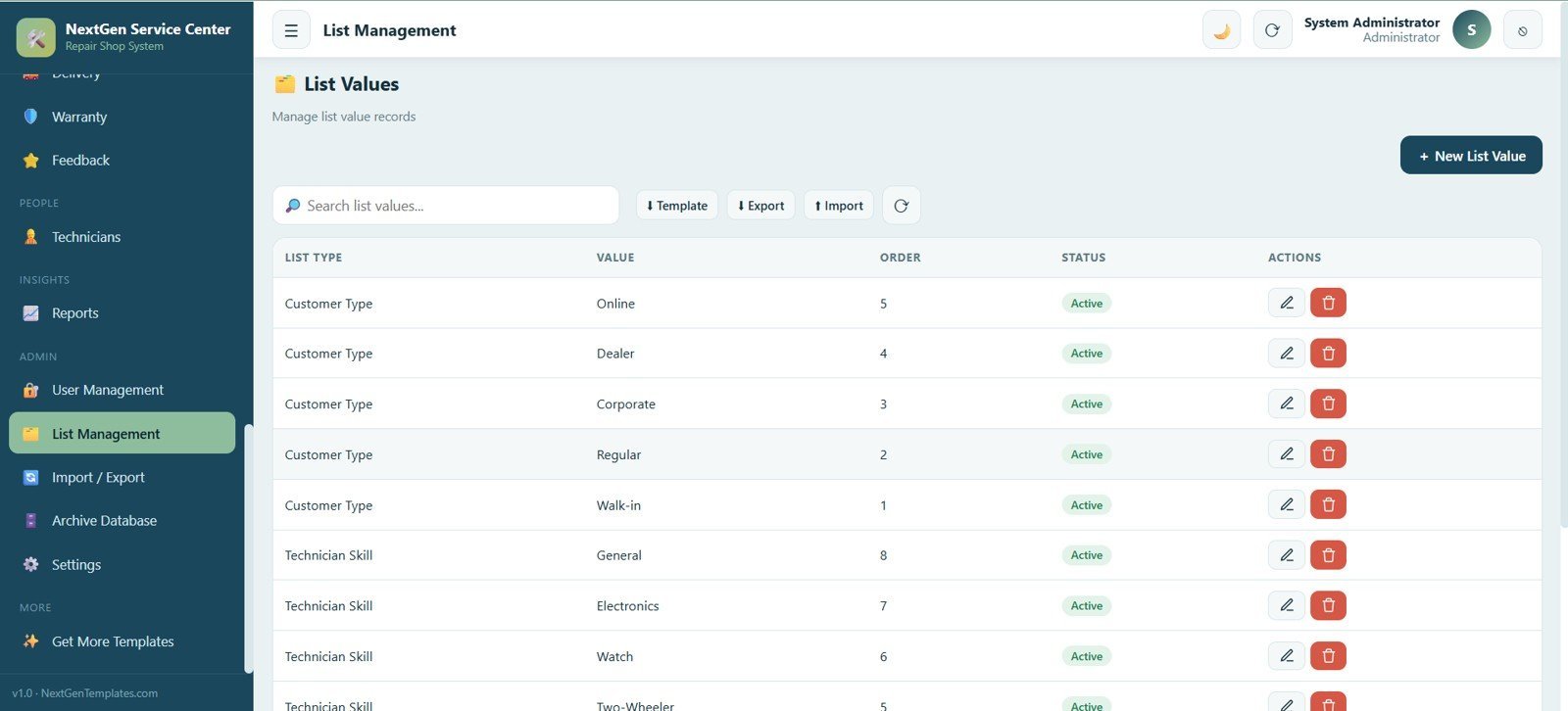Viewport: 1568px width, 711px height.
Task: Click the Export button
Action: pos(760,206)
